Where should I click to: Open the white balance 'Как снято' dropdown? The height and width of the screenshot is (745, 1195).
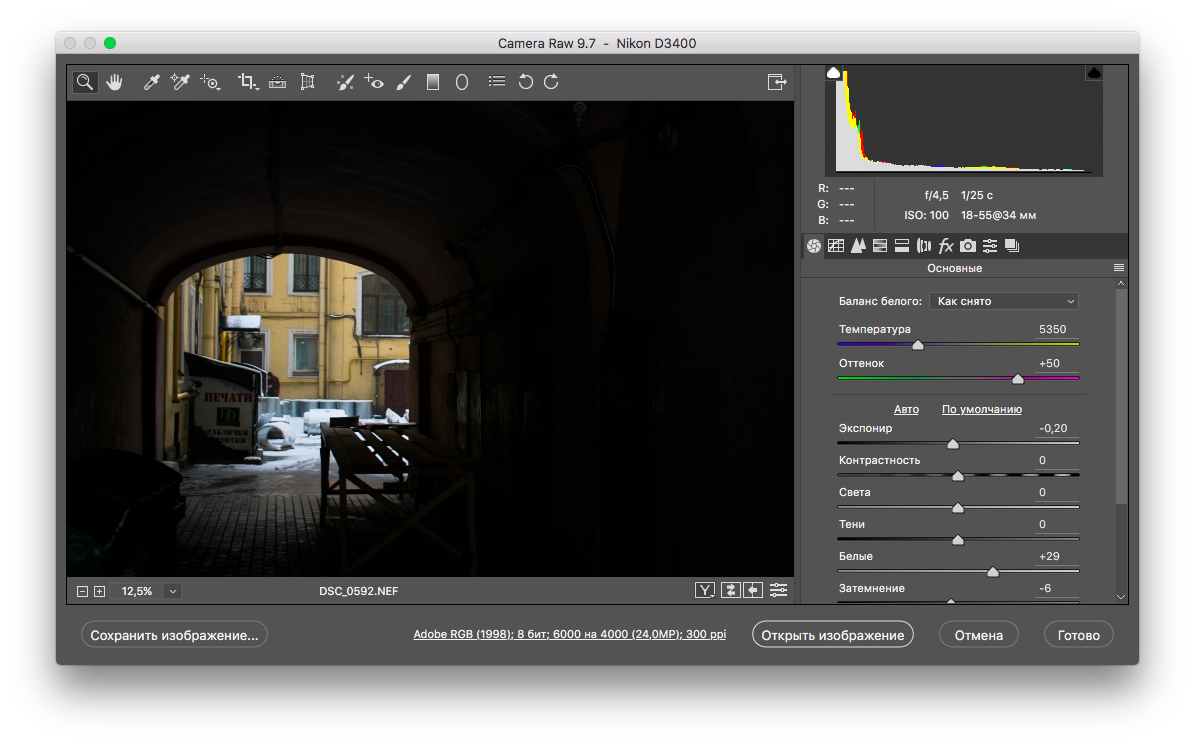point(1003,301)
